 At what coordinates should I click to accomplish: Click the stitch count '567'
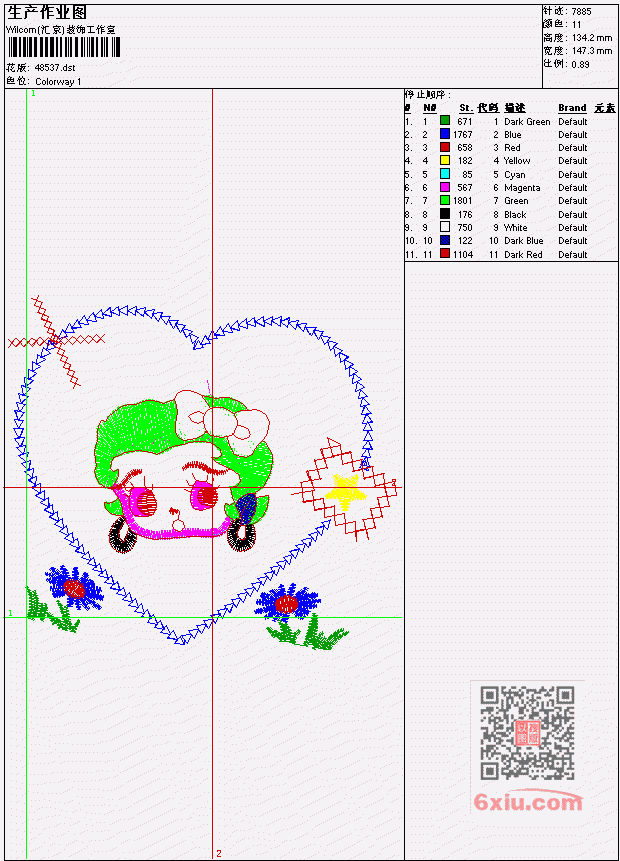point(465,188)
